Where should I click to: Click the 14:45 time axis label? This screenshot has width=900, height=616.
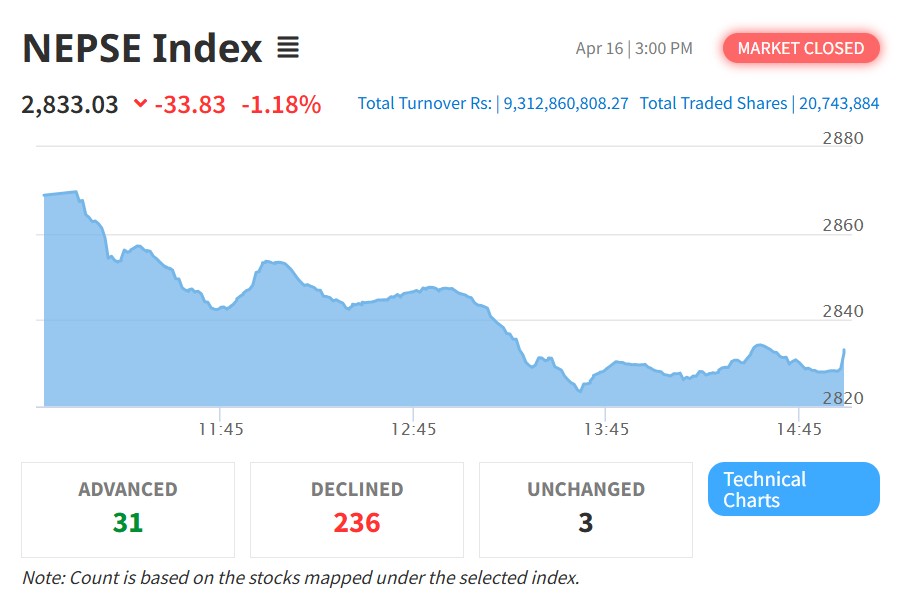(x=798, y=429)
